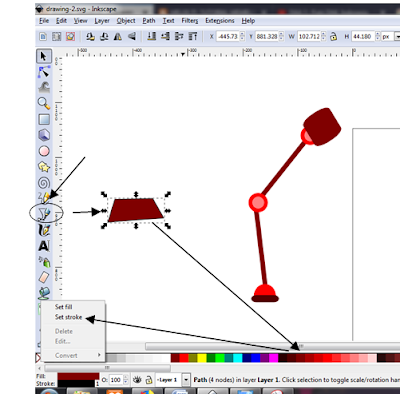
Task: Raise selection one step
Action: coord(179,36)
